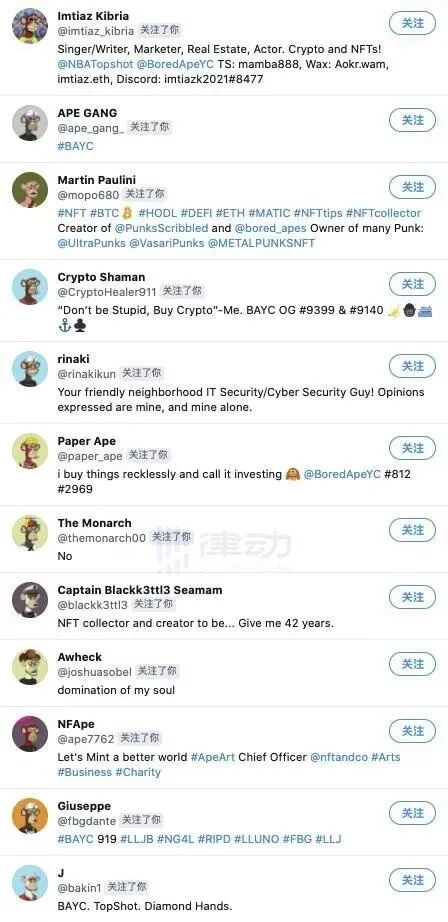View Martin Paulini's avatar image
Image resolution: width=448 pixels, height=922 pixels.
tap(30, 190)
